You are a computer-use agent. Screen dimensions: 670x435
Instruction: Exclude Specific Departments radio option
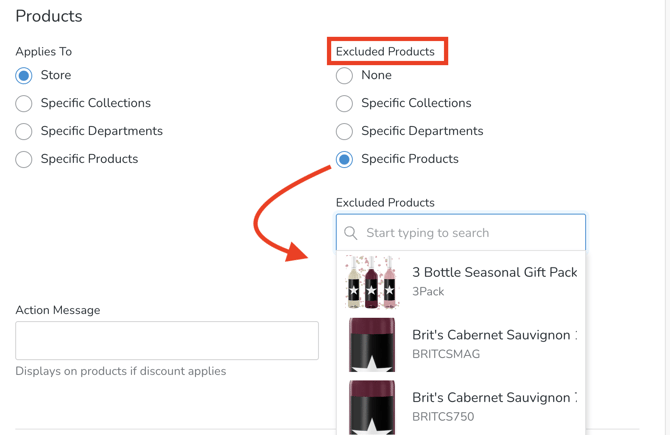[x=344, y=131]
